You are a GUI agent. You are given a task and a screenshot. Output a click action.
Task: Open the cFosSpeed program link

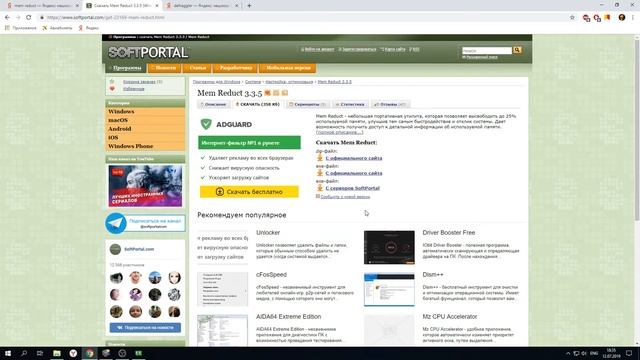click(271, 275)
